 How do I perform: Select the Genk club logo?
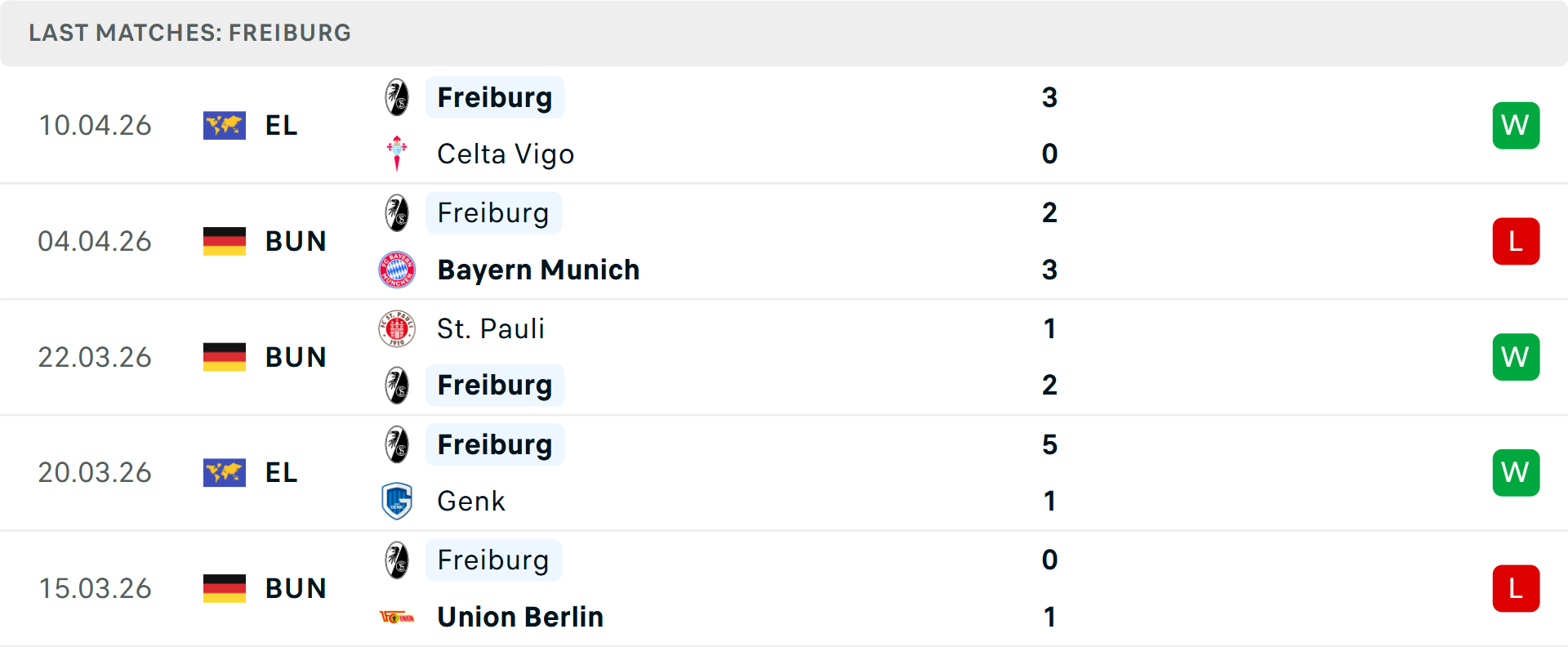click(x=398, y=501)
